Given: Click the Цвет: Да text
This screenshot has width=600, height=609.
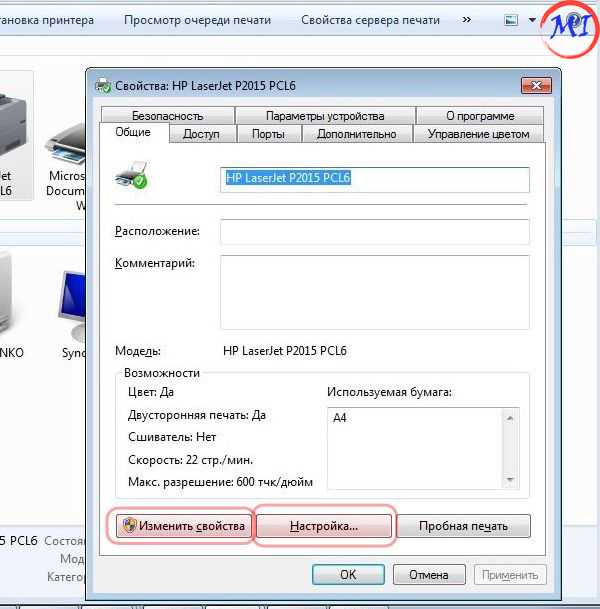Looking at the screenshot, I should pyautogui.click(x=151, y=392).
